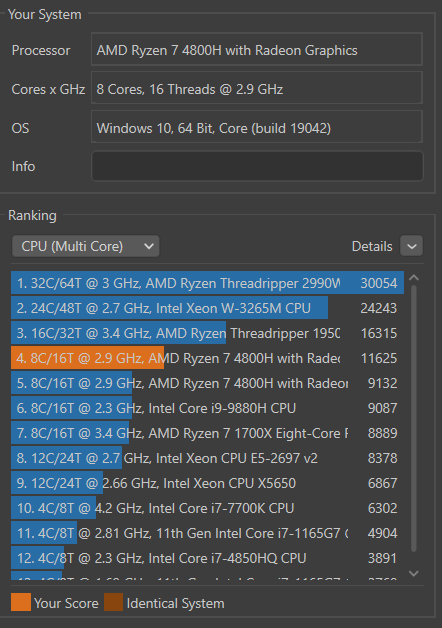Image resolution: width=442 pixels, height=628 pixels.
Task: Click the Cores x GHz label
Action: (48, 89)
